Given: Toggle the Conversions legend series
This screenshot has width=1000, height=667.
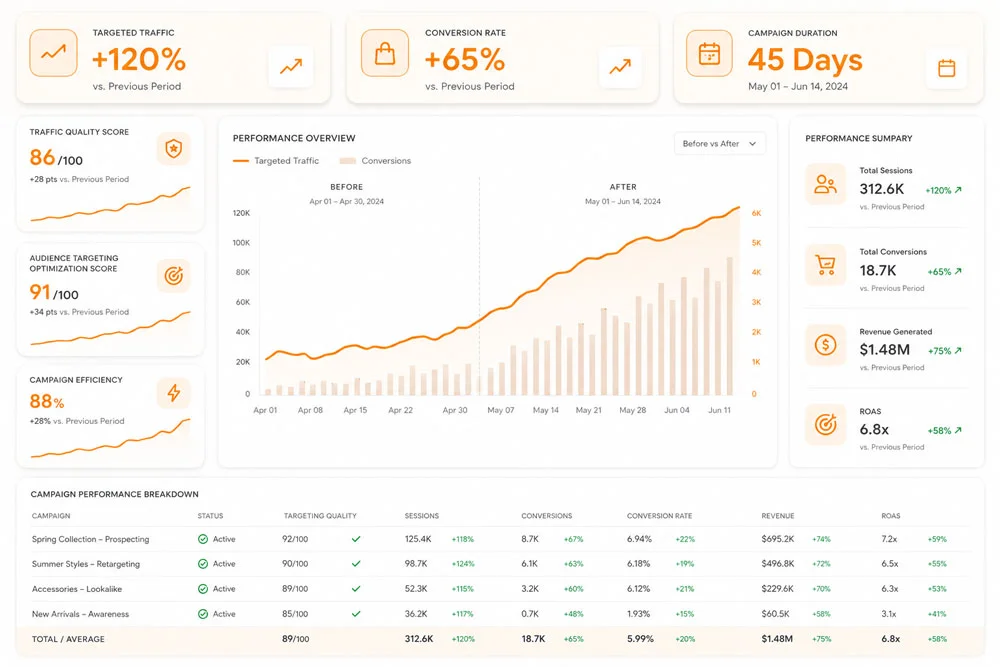Looking at the screenshot, I should click(375, 161).
